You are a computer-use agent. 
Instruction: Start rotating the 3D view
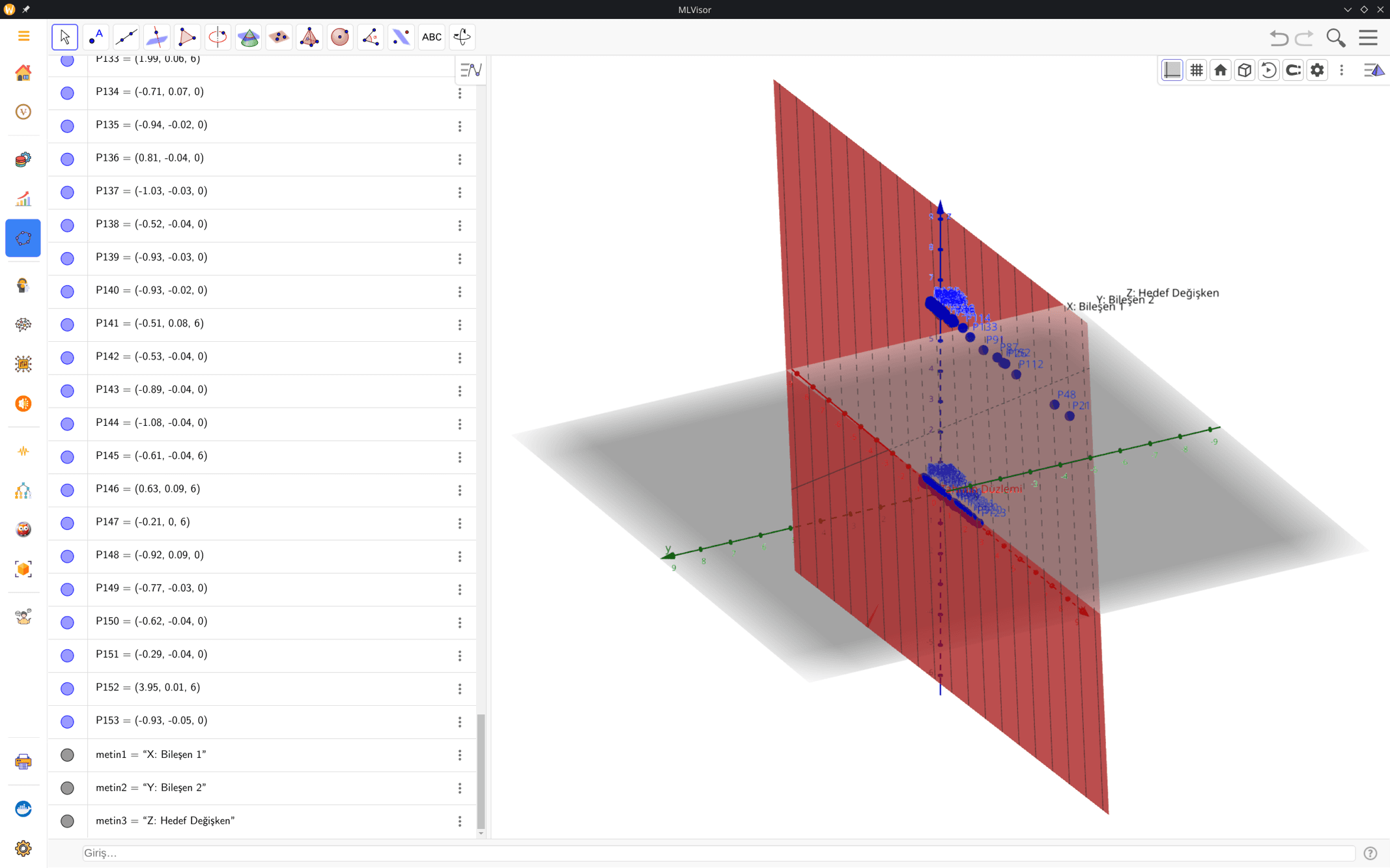1269,70
